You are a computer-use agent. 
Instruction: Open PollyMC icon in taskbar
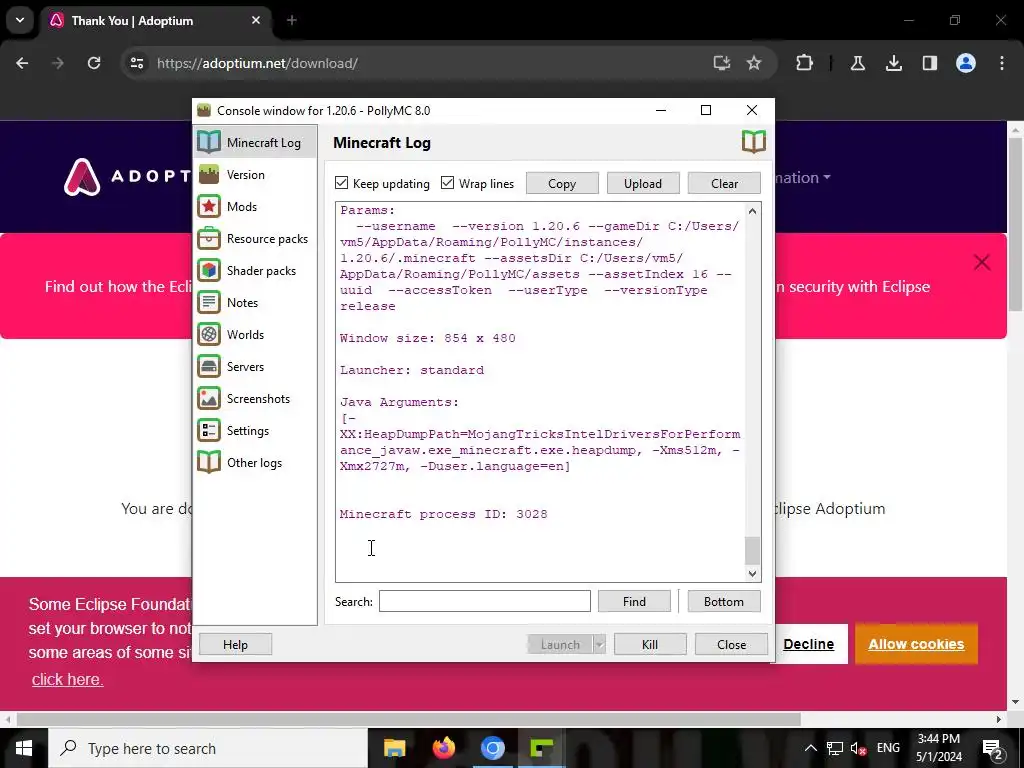542,748
